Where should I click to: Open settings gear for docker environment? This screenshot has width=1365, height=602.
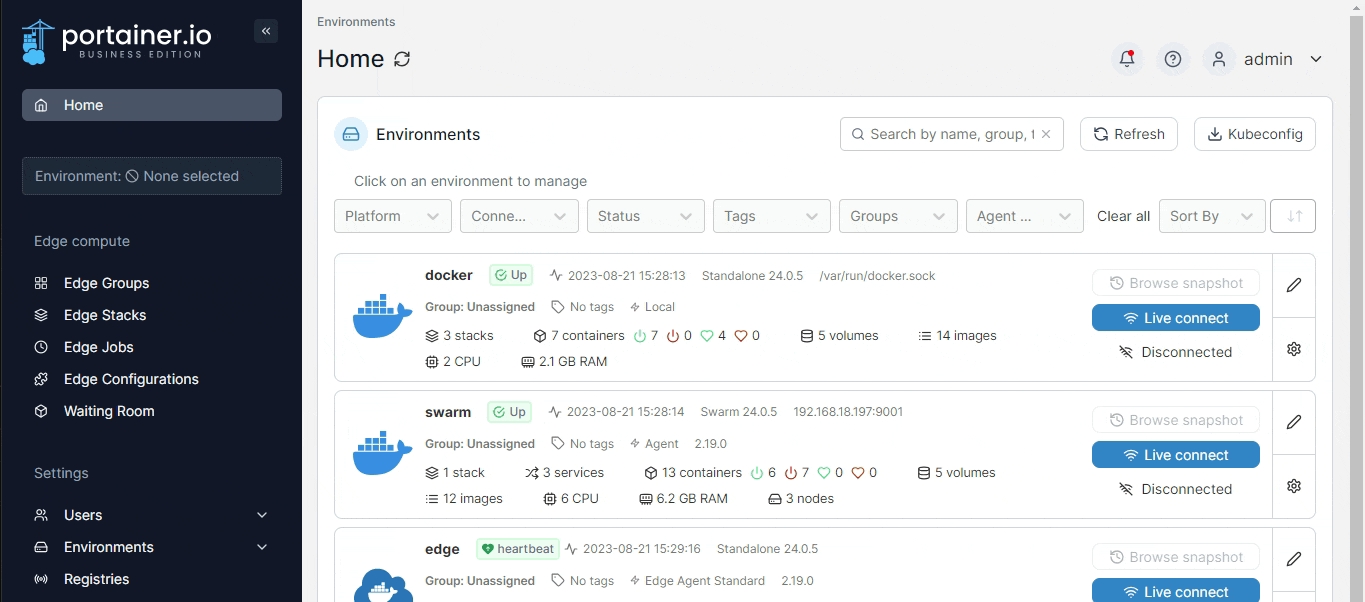click(x=1293, y=349)
